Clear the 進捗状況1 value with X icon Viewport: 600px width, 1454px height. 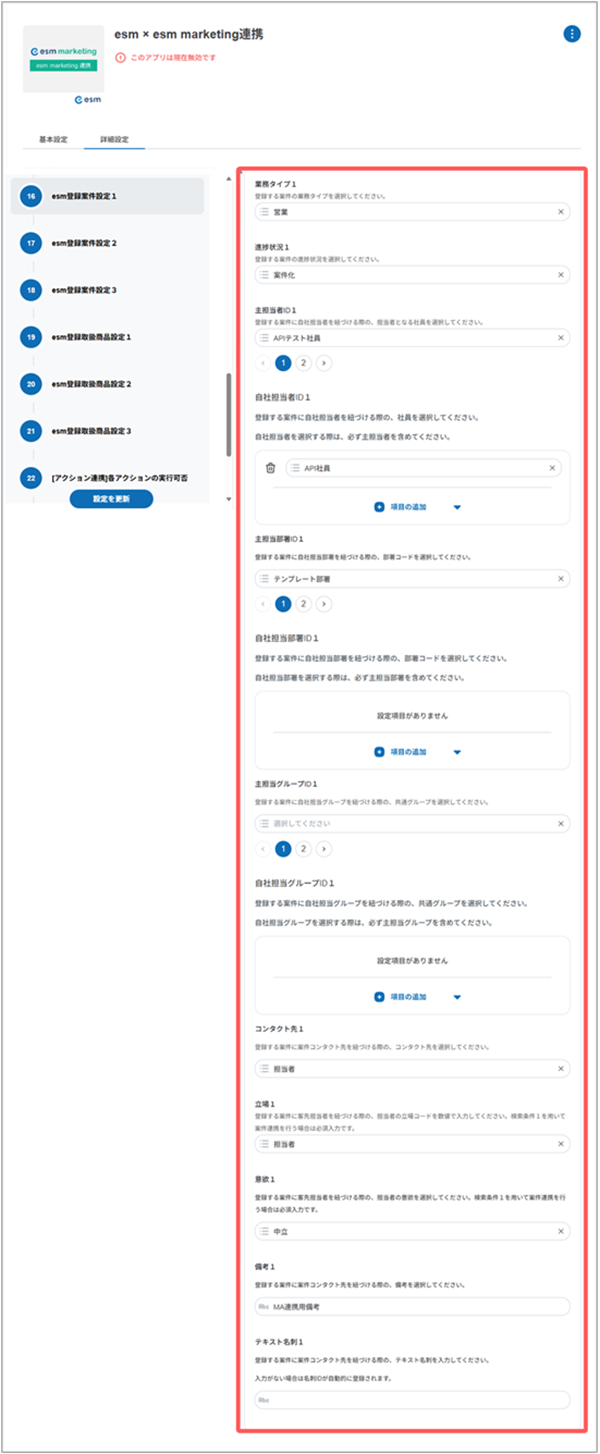560,275
